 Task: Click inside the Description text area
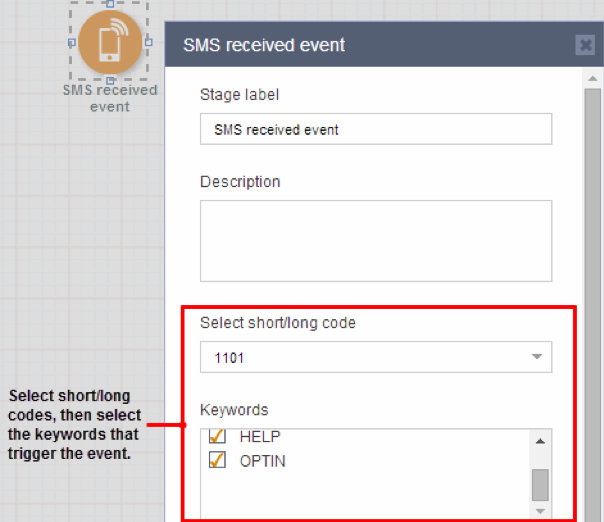point(375,240)
